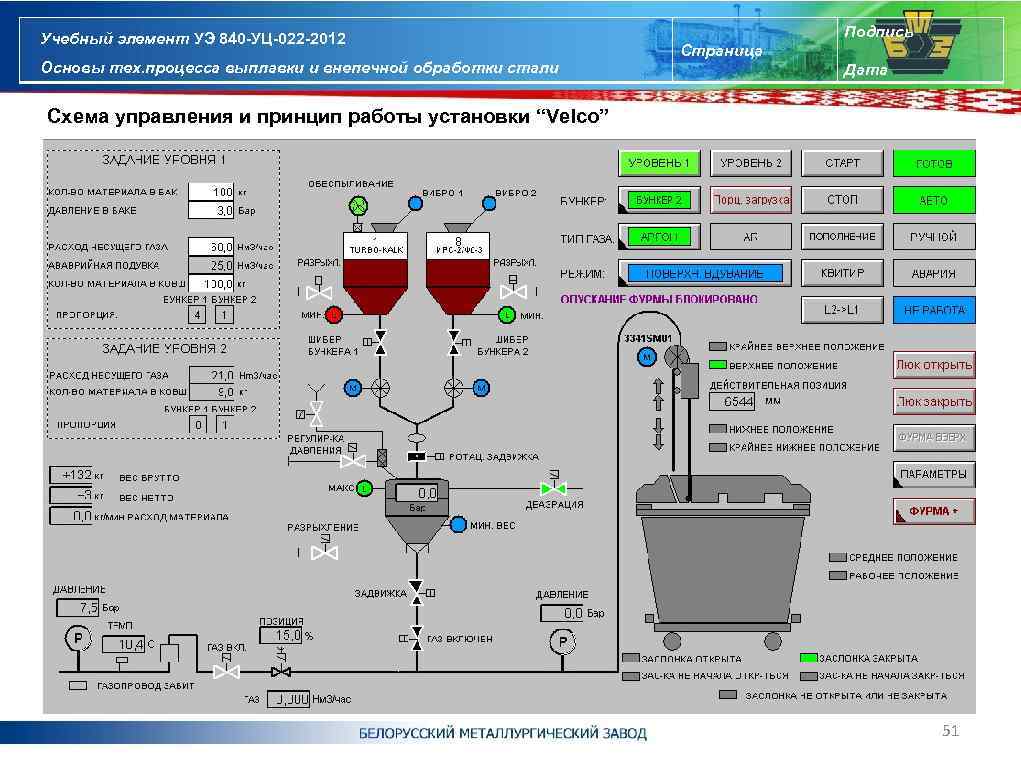Click lance drive motor M icon

tap(647, 356)
